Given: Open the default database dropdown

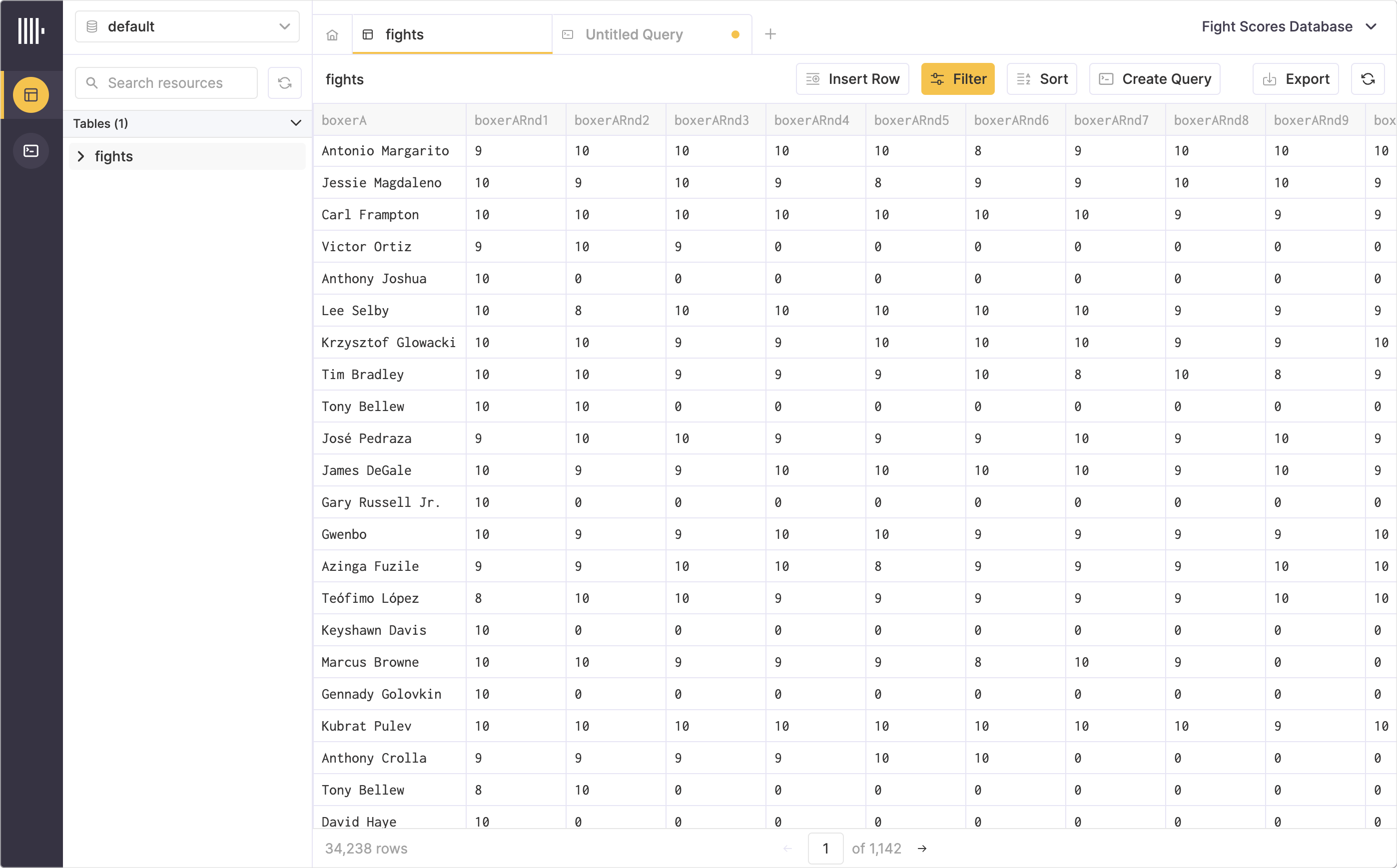Looking at the screenshot, I should (187, 26).
